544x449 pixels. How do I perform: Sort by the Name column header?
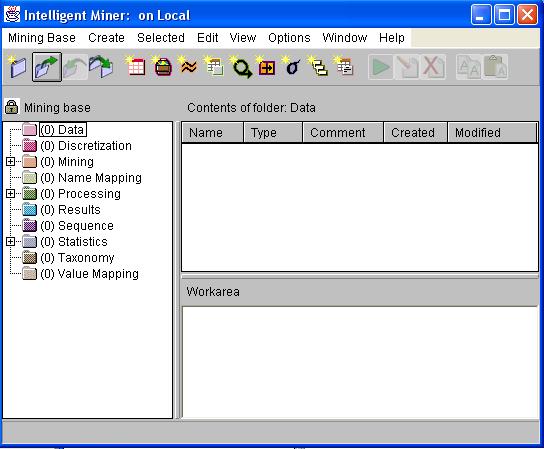213,133
